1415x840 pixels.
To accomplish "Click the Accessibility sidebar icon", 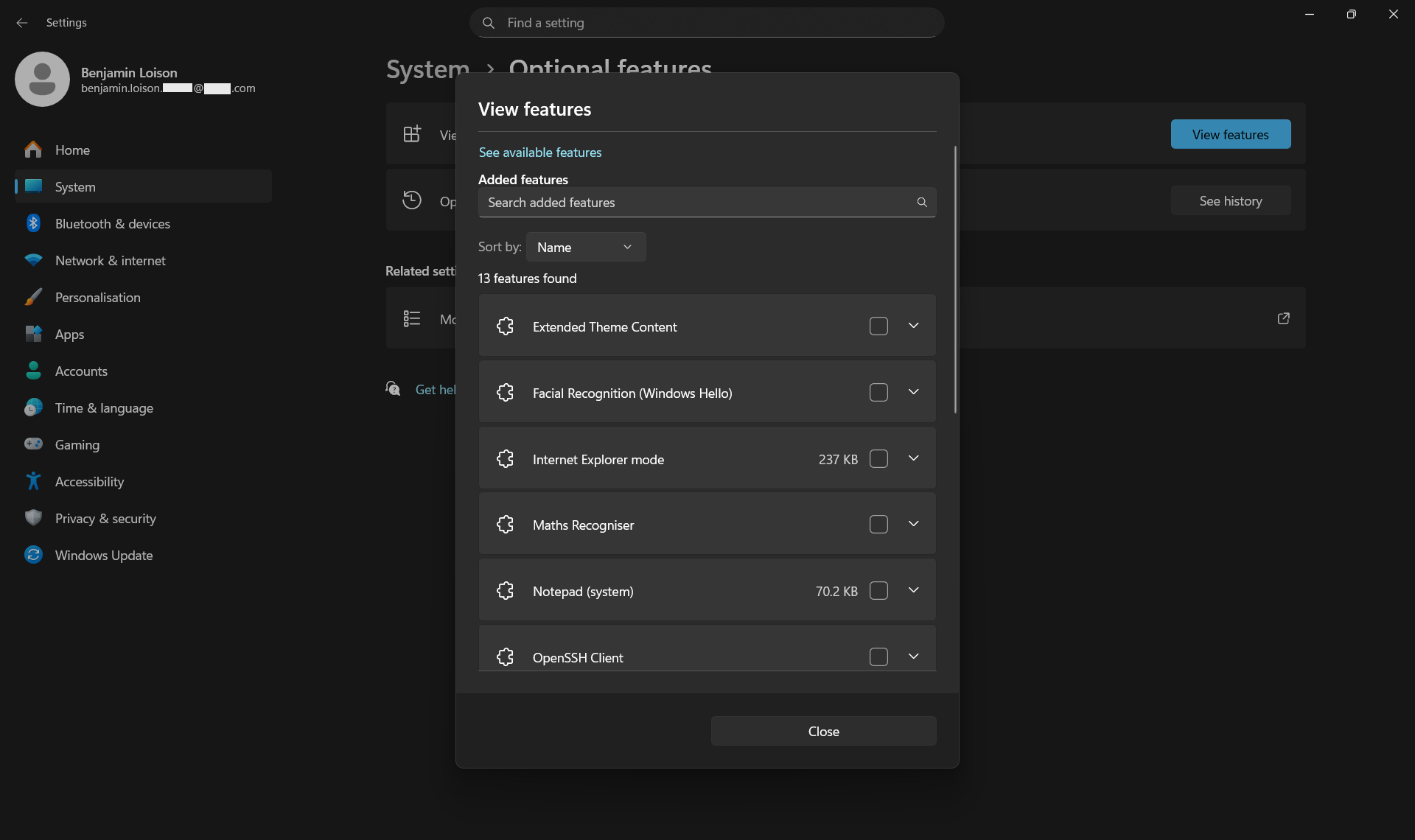I will coord(33,481).
